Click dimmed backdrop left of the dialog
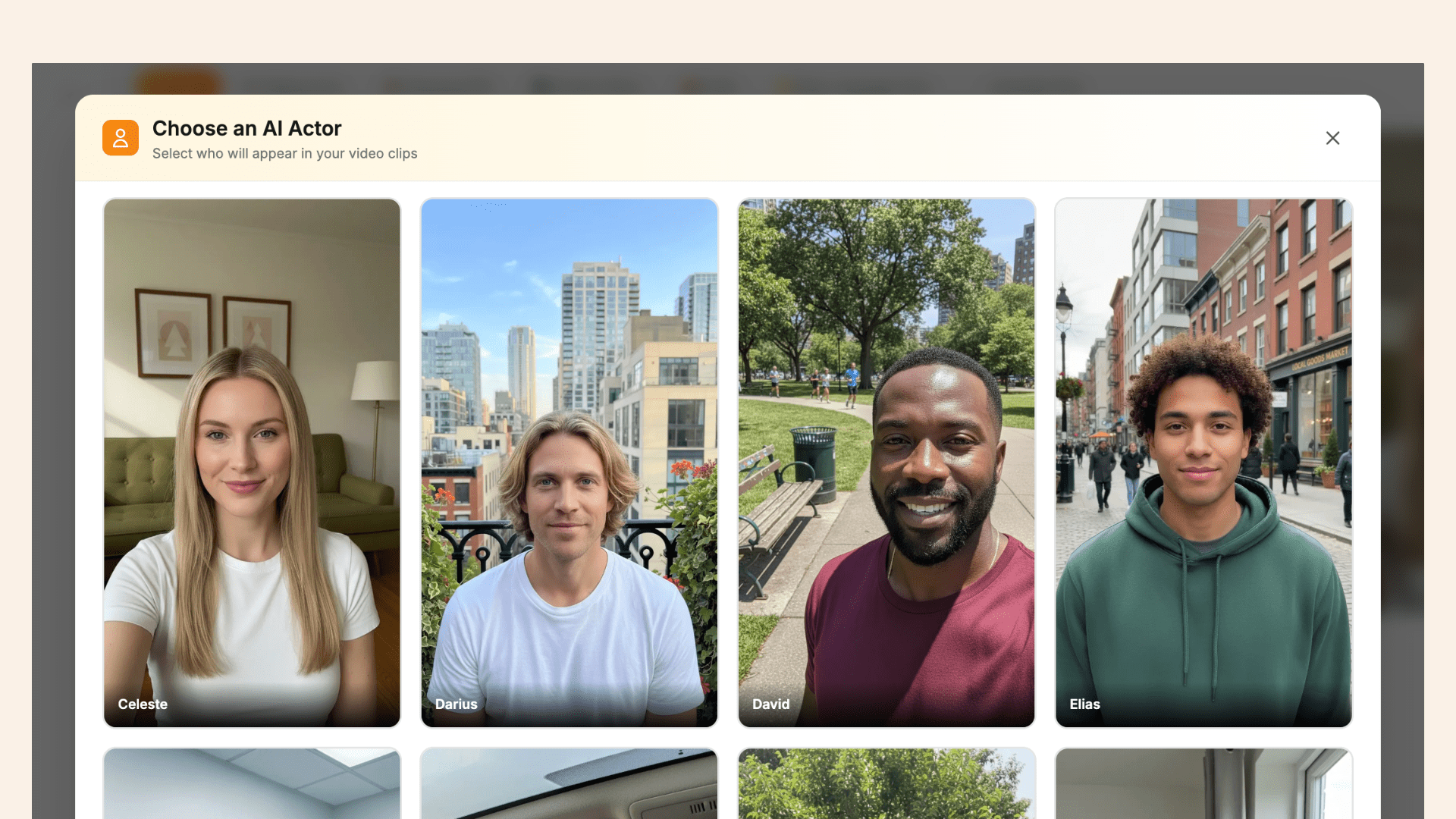 click(52, 455)
